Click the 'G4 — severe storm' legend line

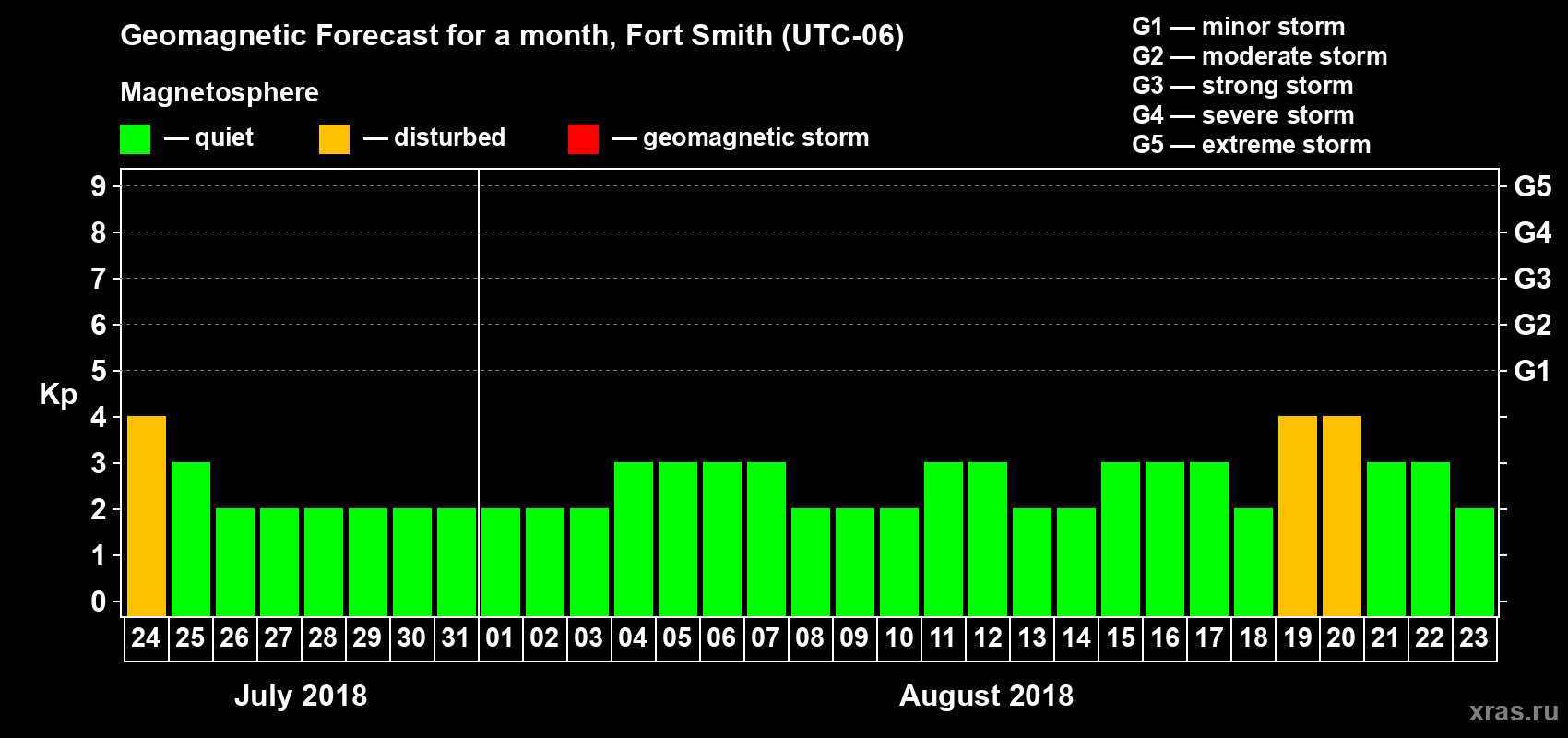1243,115
